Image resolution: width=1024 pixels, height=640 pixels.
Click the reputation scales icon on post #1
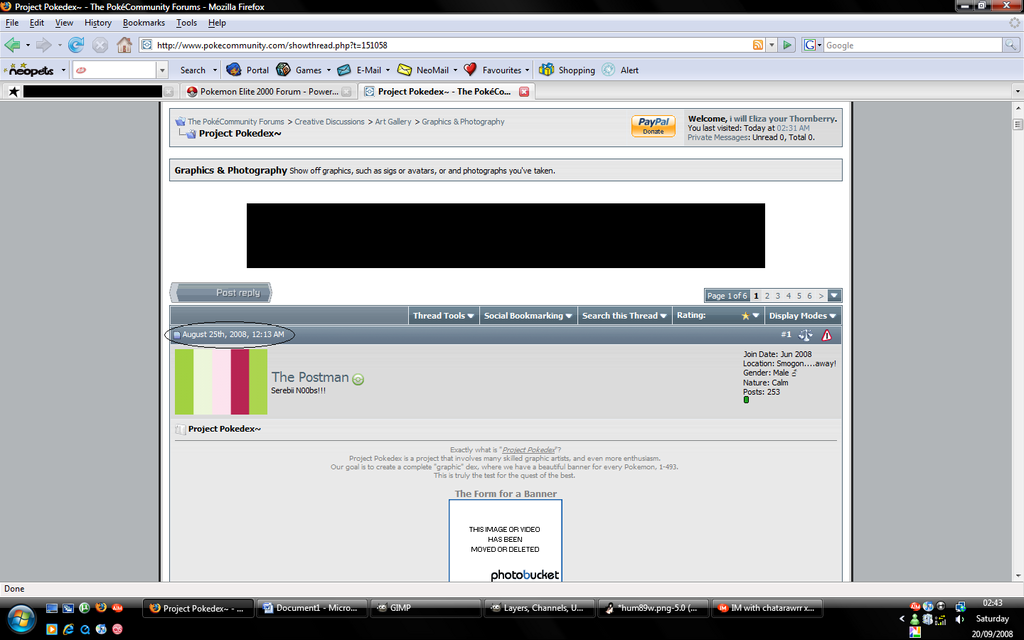click(805, 335)
